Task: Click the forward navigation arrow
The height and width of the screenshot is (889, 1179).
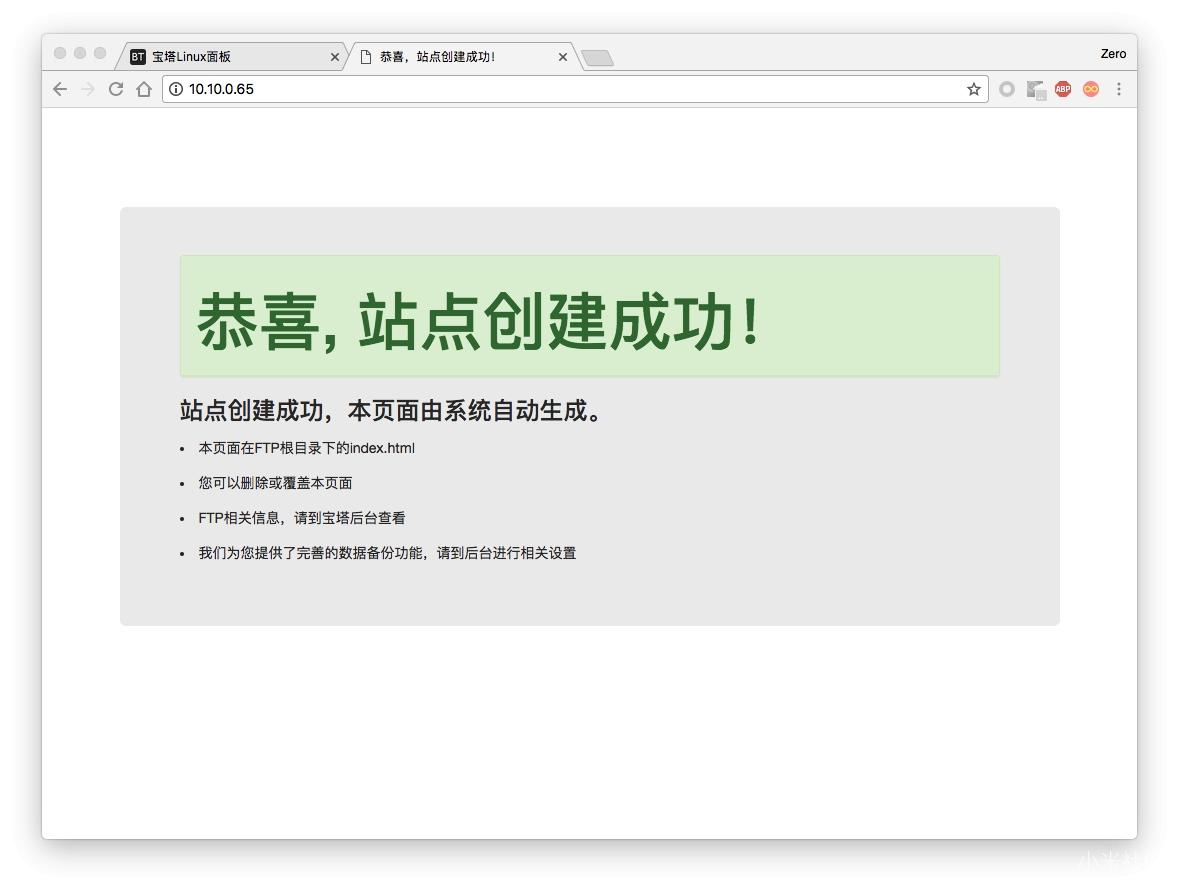Action: click(x=88, y=89)
